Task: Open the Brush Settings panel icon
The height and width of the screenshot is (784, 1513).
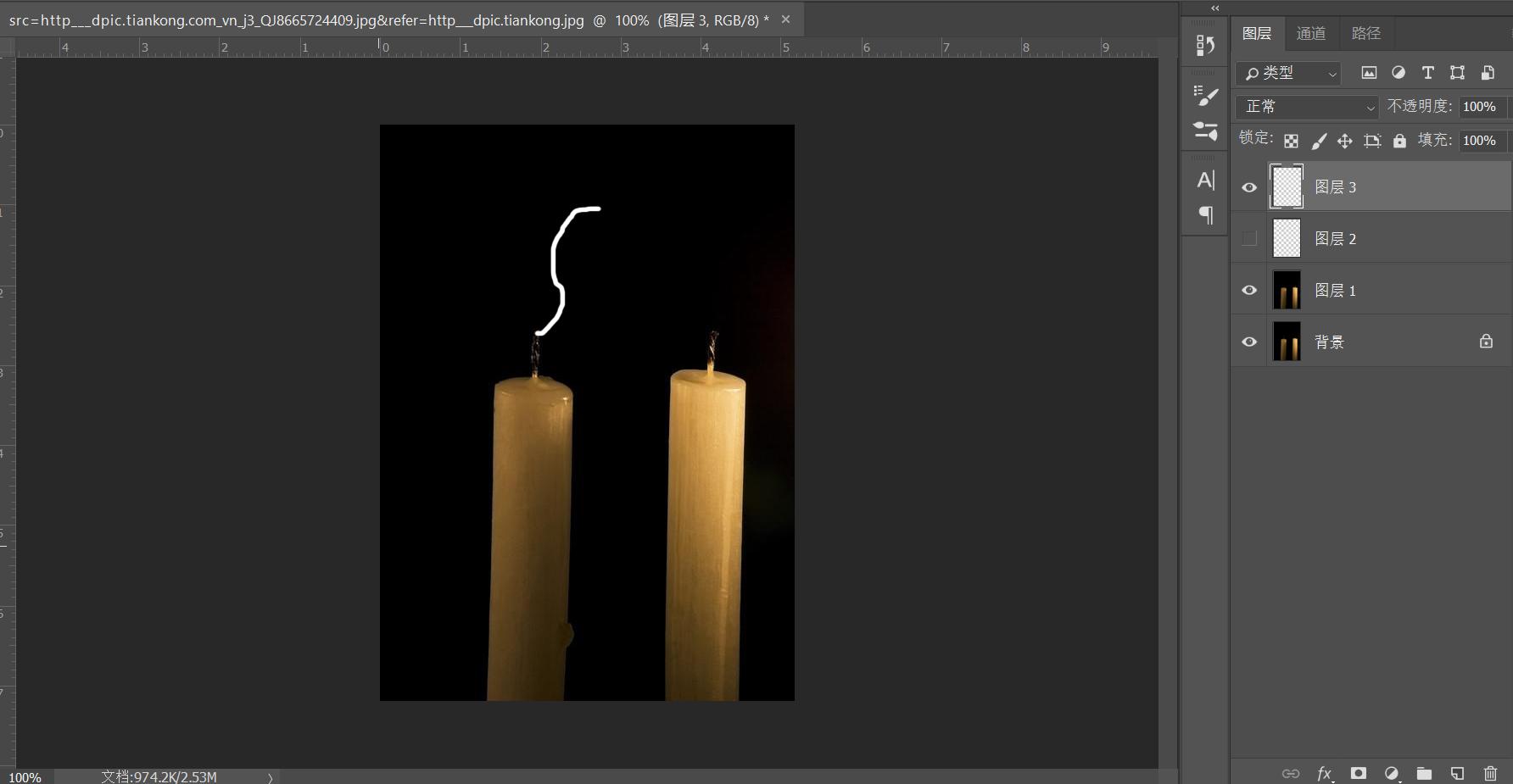Action: pos(1205,96)
